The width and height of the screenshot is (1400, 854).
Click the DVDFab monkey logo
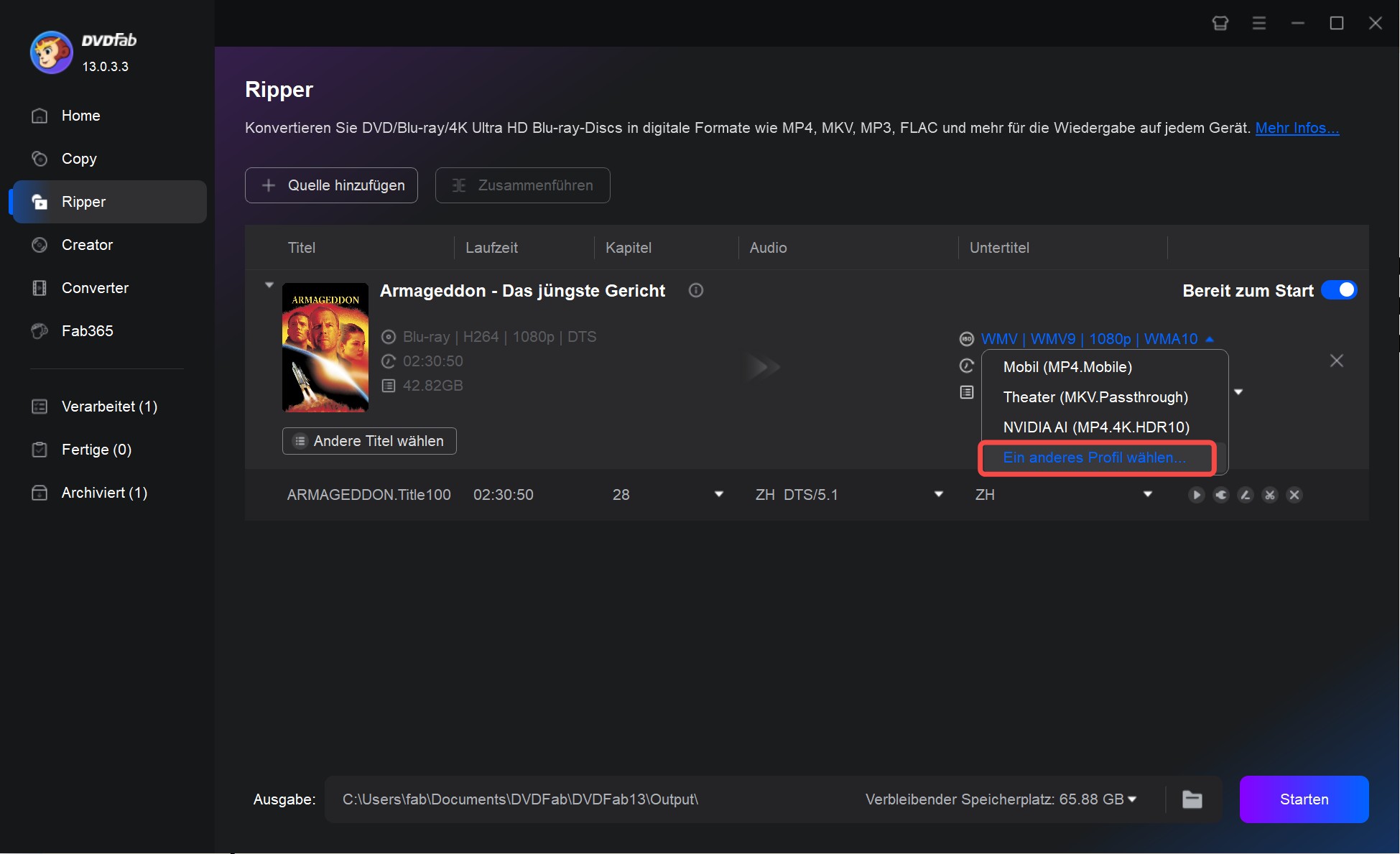[x=51, y=52]
